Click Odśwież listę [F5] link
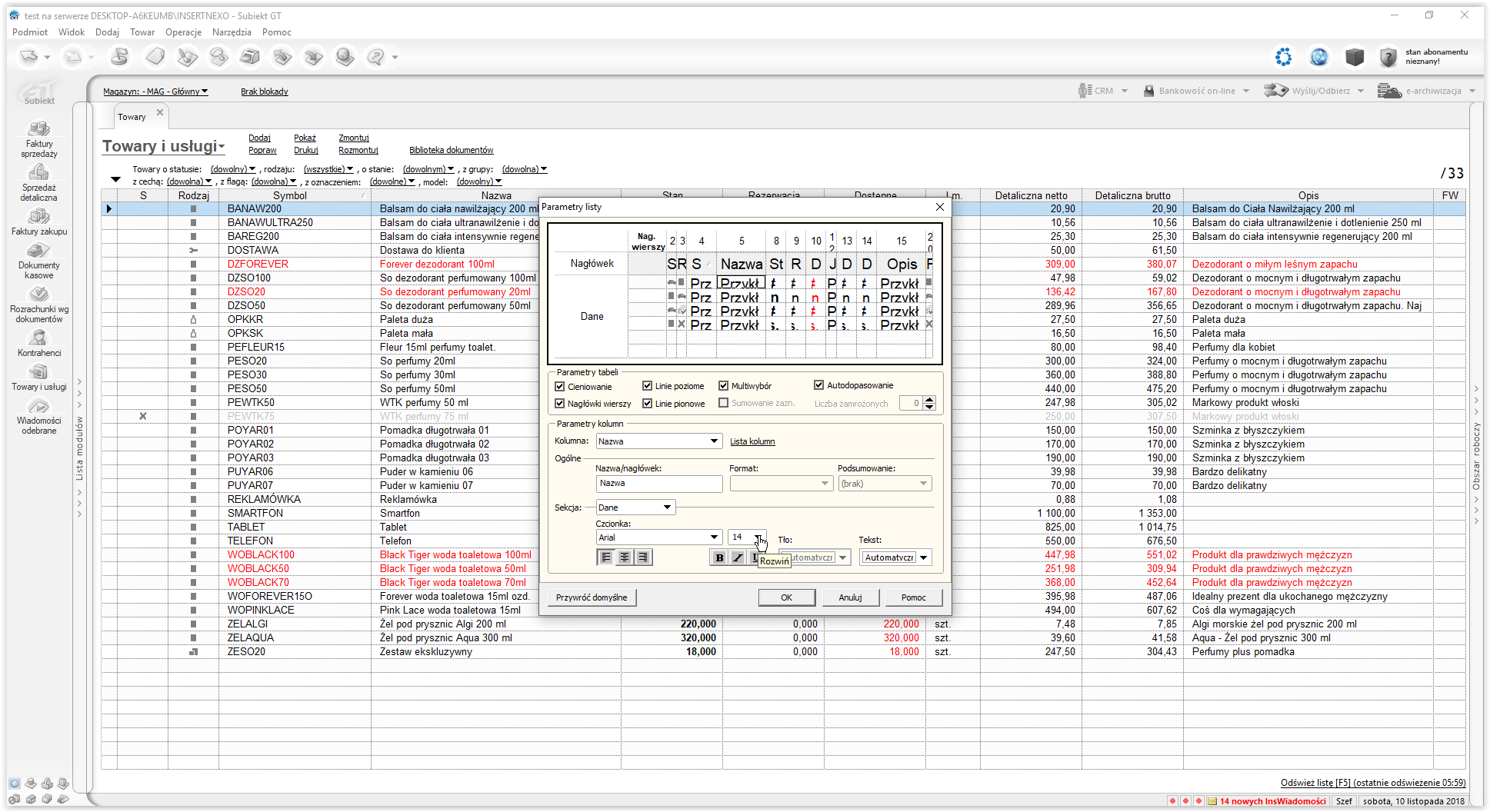1490x812 pixels. pyautogui.click(x=1373, y=783)
